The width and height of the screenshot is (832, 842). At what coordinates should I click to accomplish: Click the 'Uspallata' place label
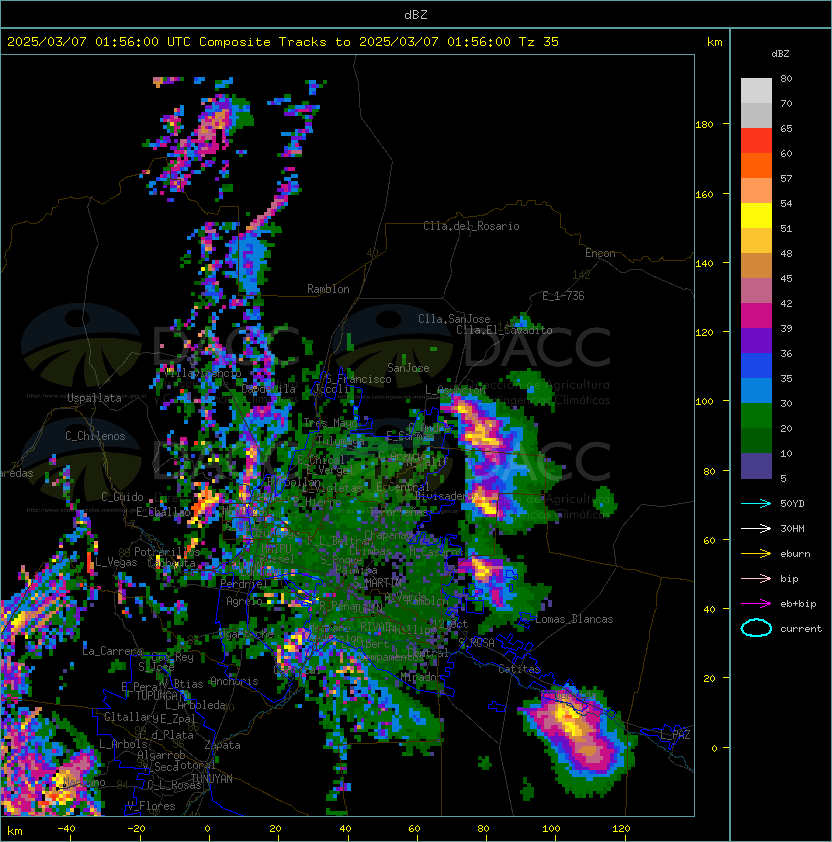94,398
